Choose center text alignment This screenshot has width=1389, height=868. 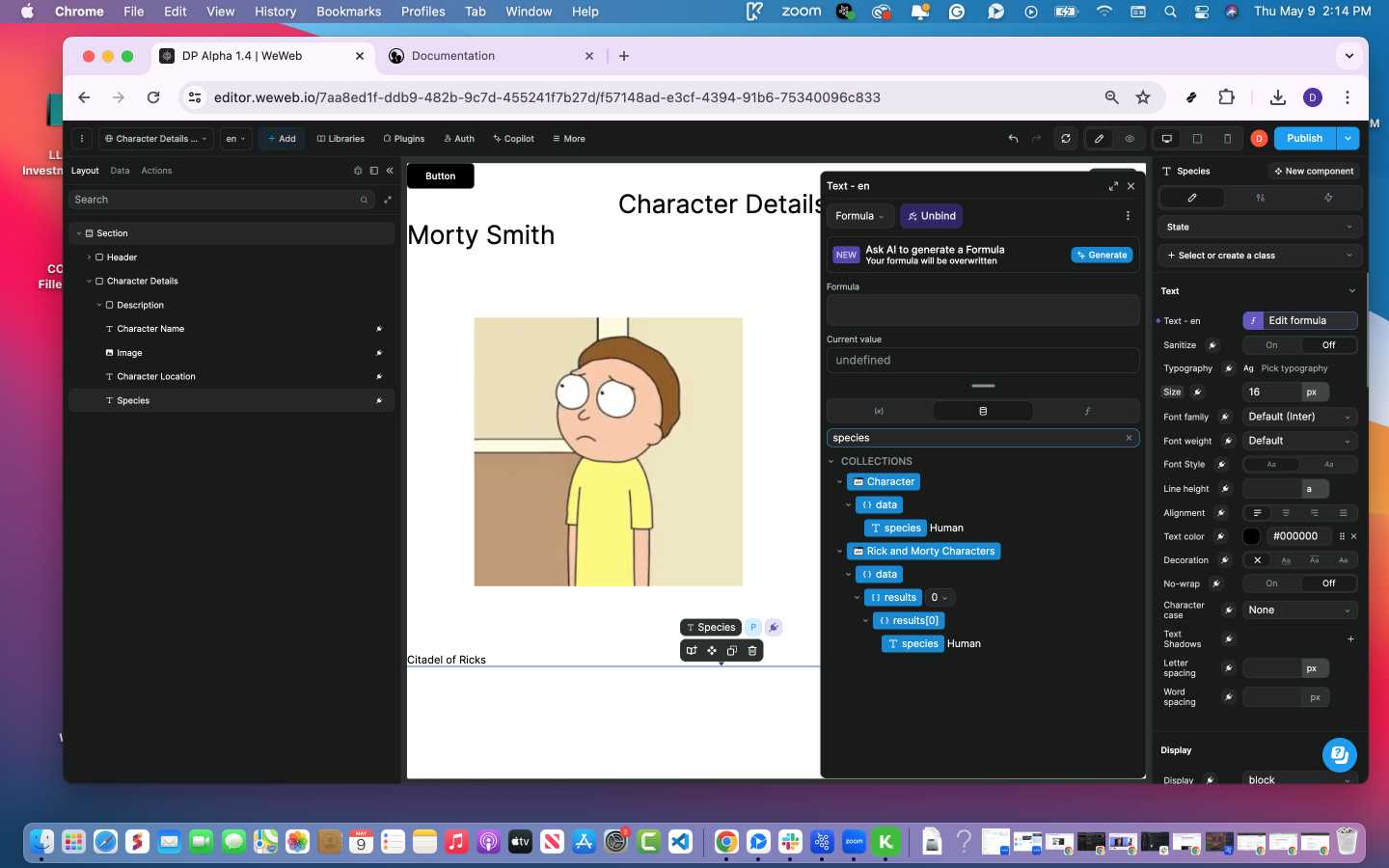(x=1286, y=513)
